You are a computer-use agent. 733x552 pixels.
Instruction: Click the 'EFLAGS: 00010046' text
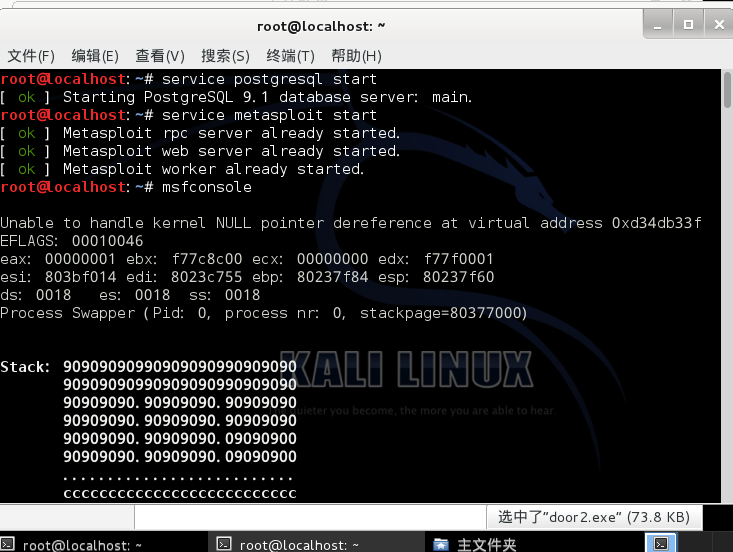point(72,241)
